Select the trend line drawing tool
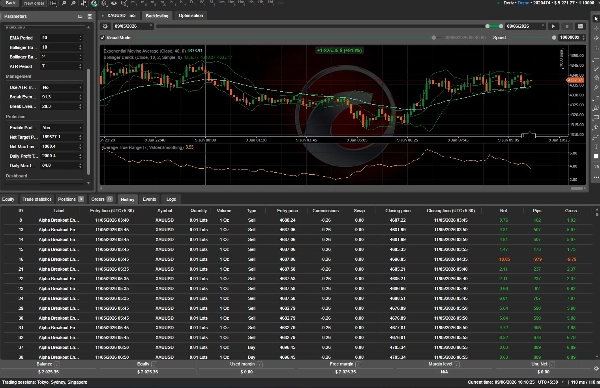Viewport: 600px width, 388px height. coord(596,68)
